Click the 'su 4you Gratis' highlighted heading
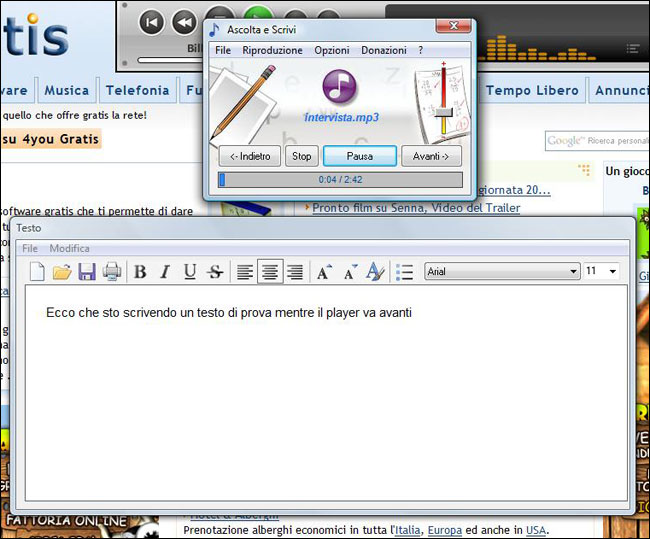The width and height of the screenshot is (650, 539). pyautogui.click(x=51, y=139)
